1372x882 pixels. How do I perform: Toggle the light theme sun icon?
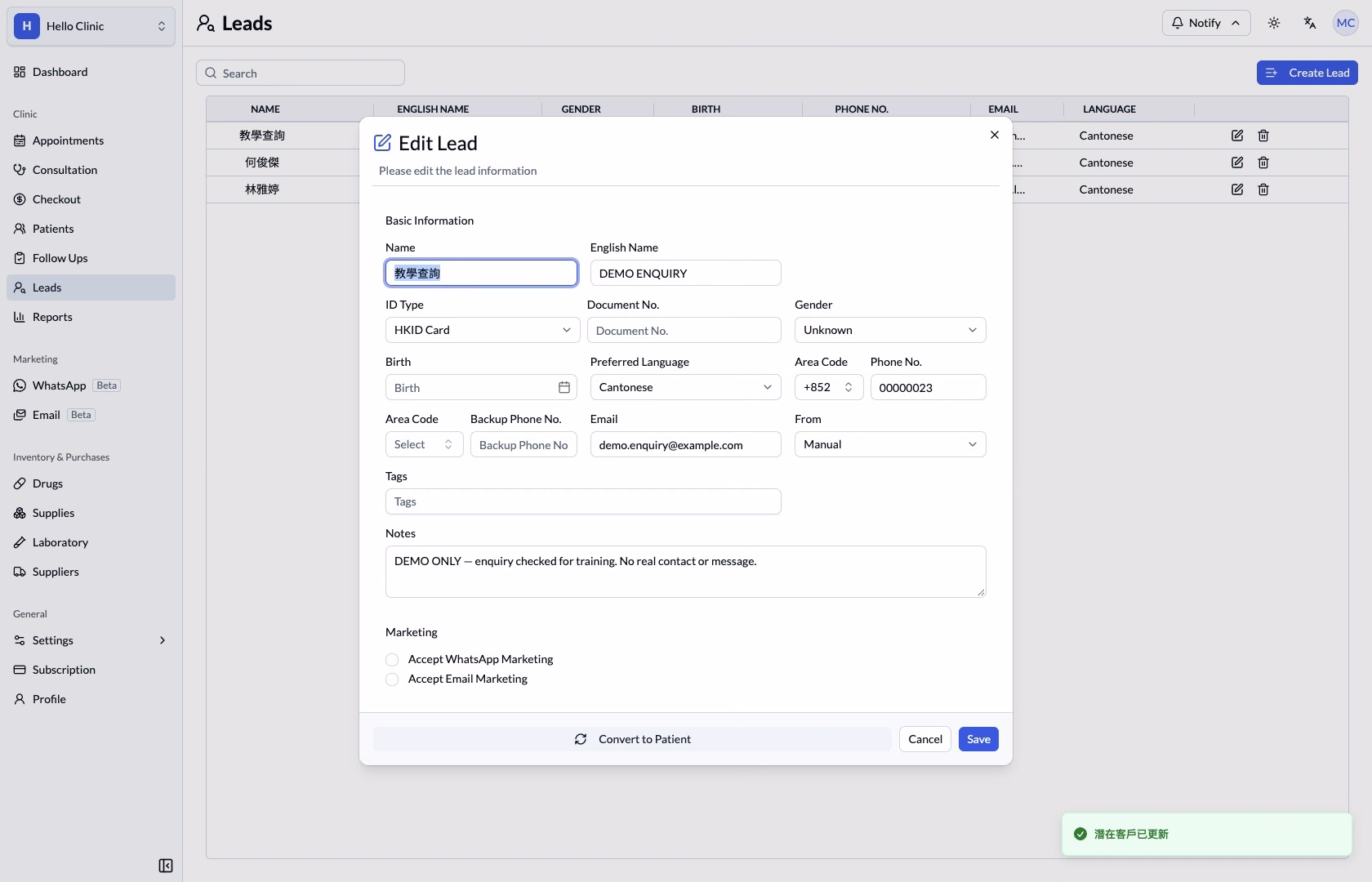tap(1274, 23)
